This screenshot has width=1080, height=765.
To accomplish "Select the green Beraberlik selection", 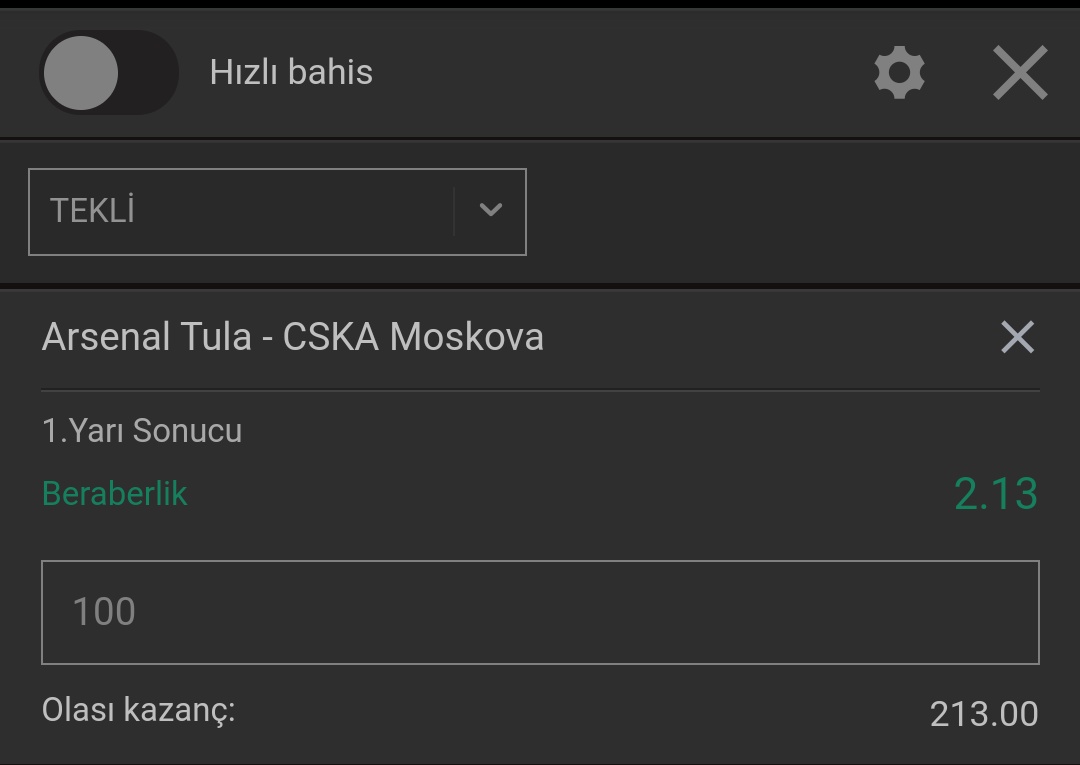I will (114, 493).
